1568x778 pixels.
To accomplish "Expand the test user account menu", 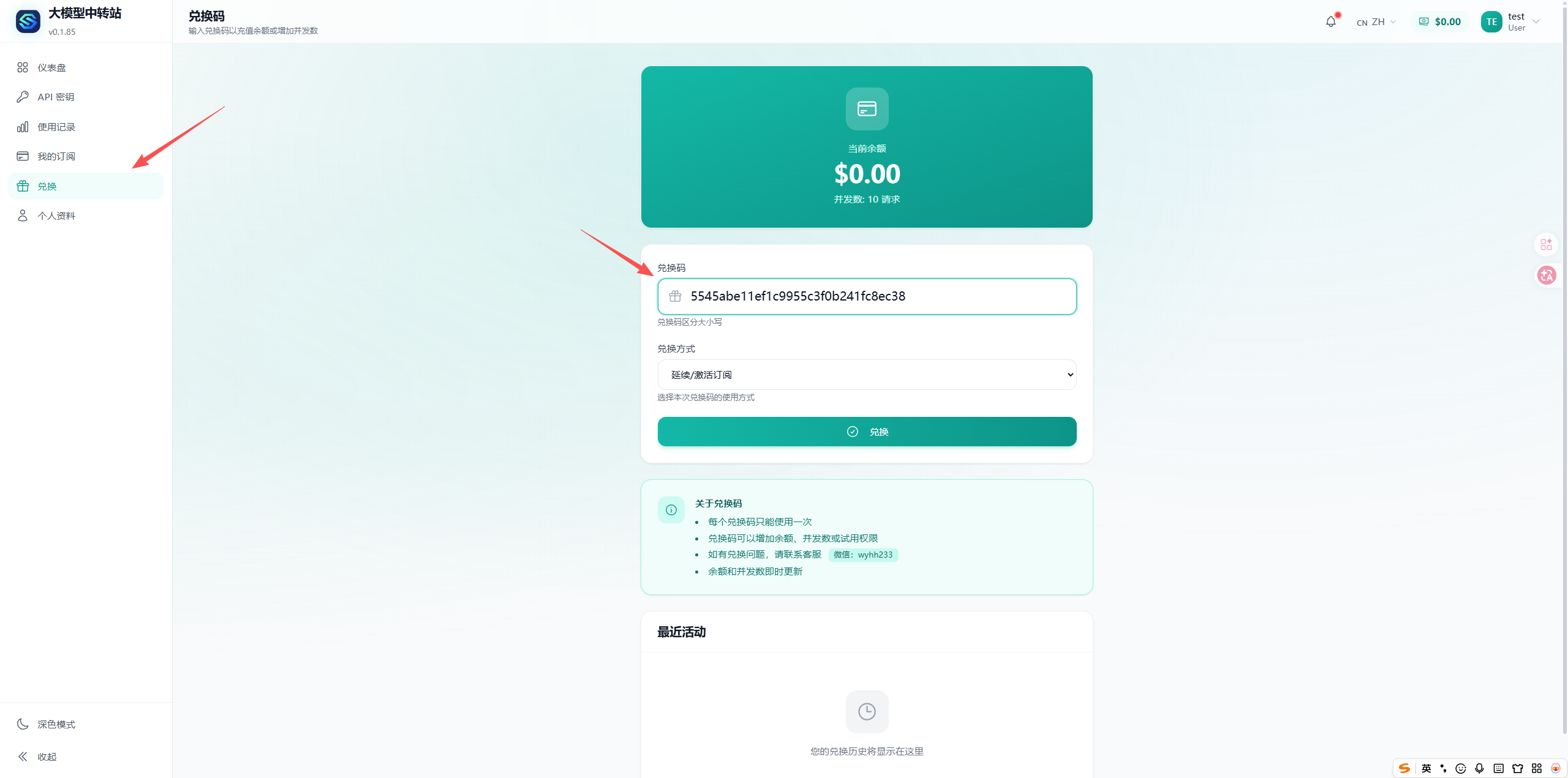I will coord(1523,22).
